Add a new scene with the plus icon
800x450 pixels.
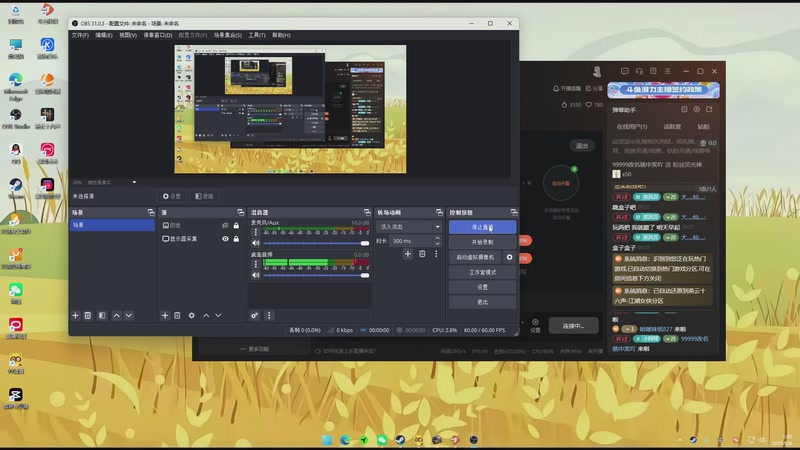click(76, 316)
